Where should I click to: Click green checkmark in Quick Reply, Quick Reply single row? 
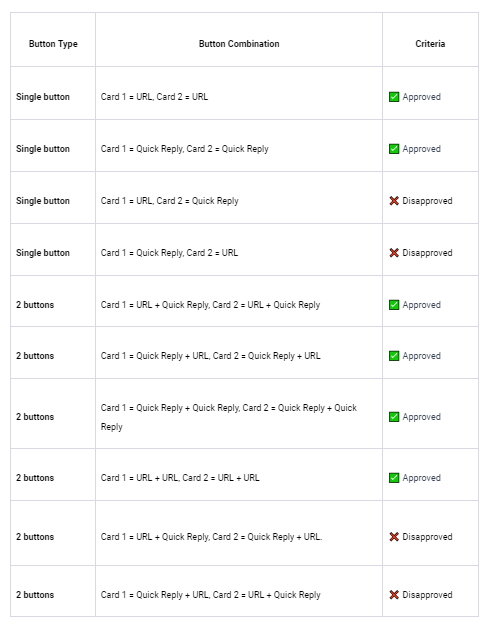394,149
